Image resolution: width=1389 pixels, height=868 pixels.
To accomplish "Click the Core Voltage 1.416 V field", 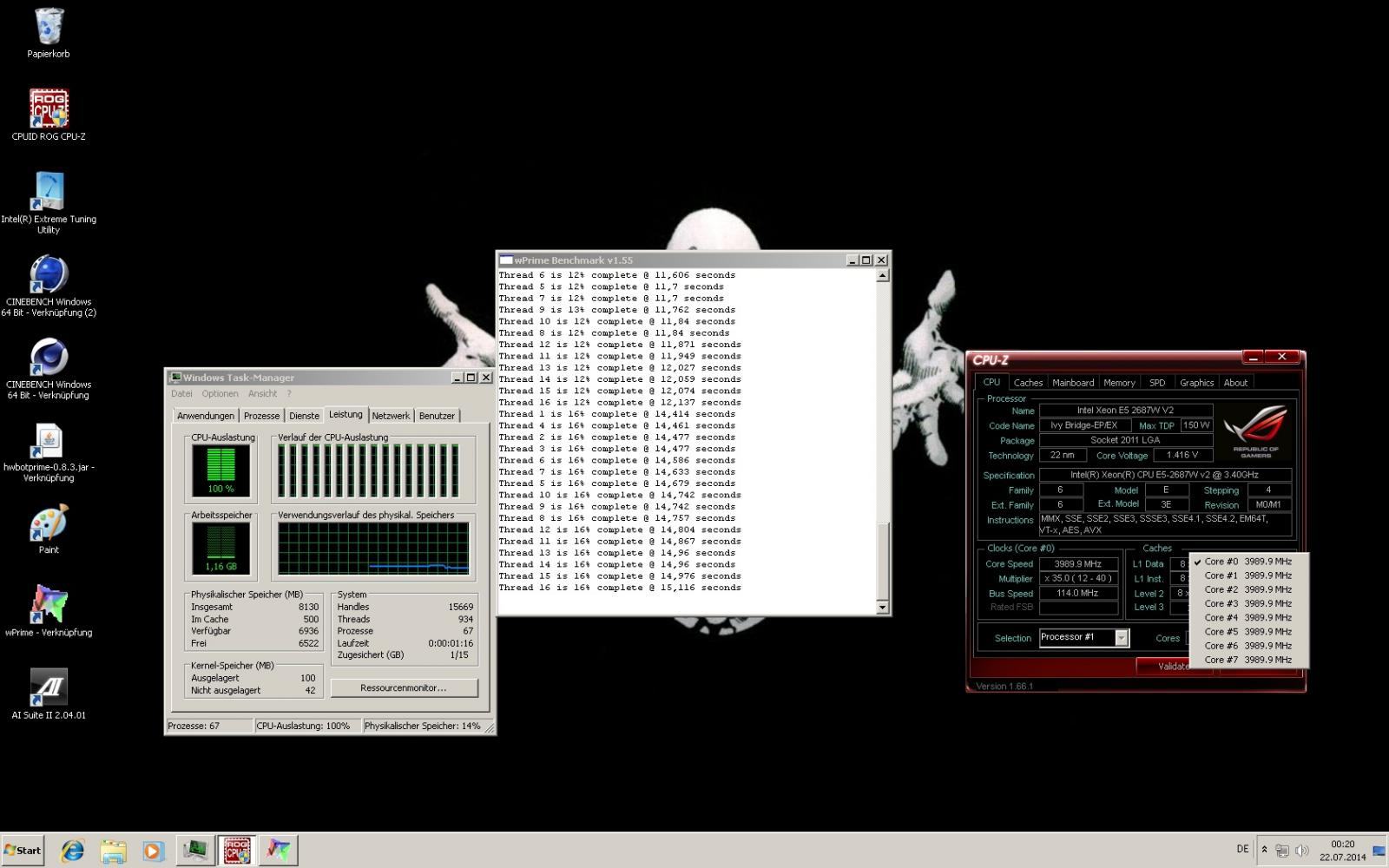I will (1182, 455).
